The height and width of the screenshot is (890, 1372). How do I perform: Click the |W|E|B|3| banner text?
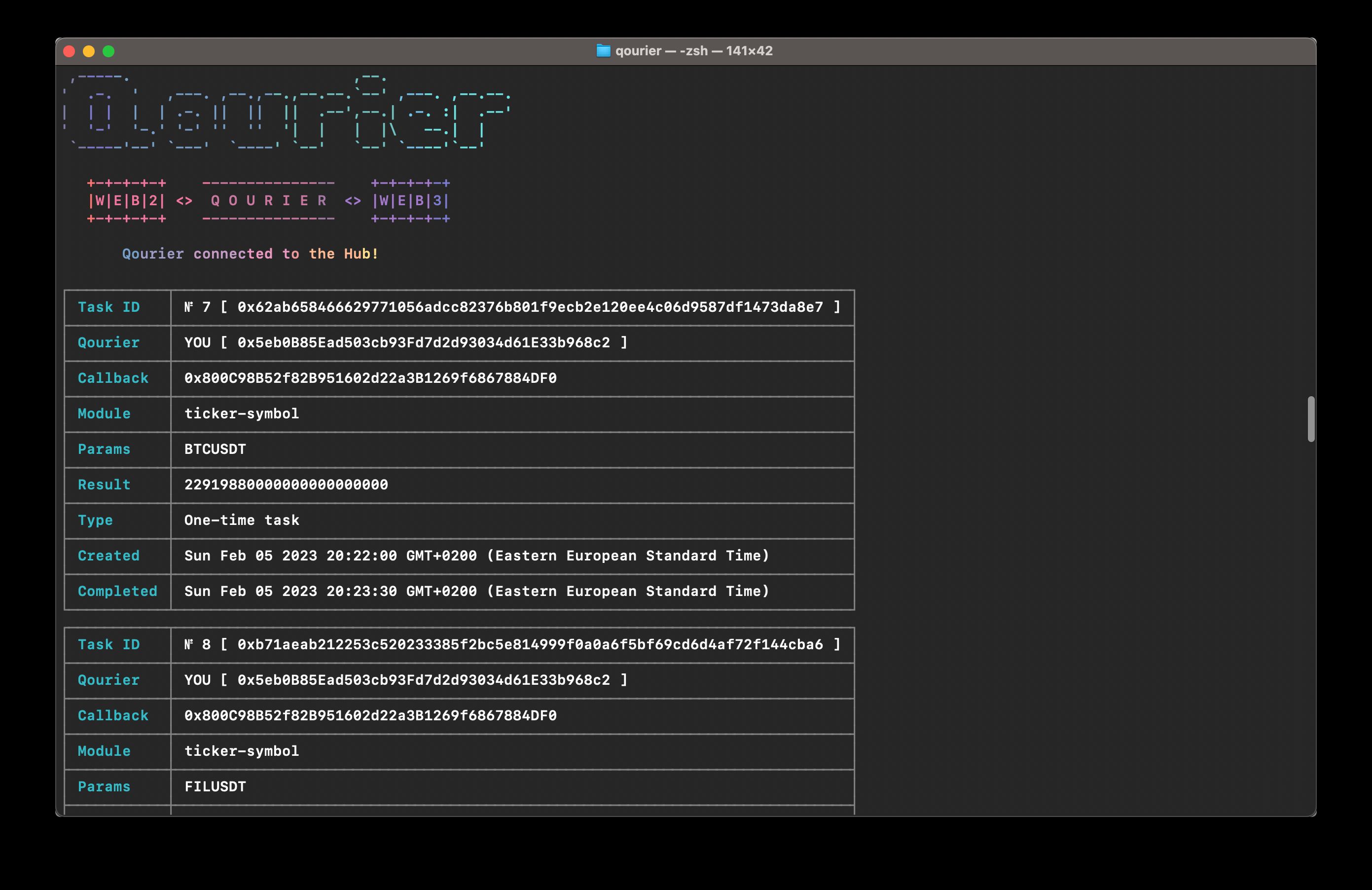click(410, 201)
